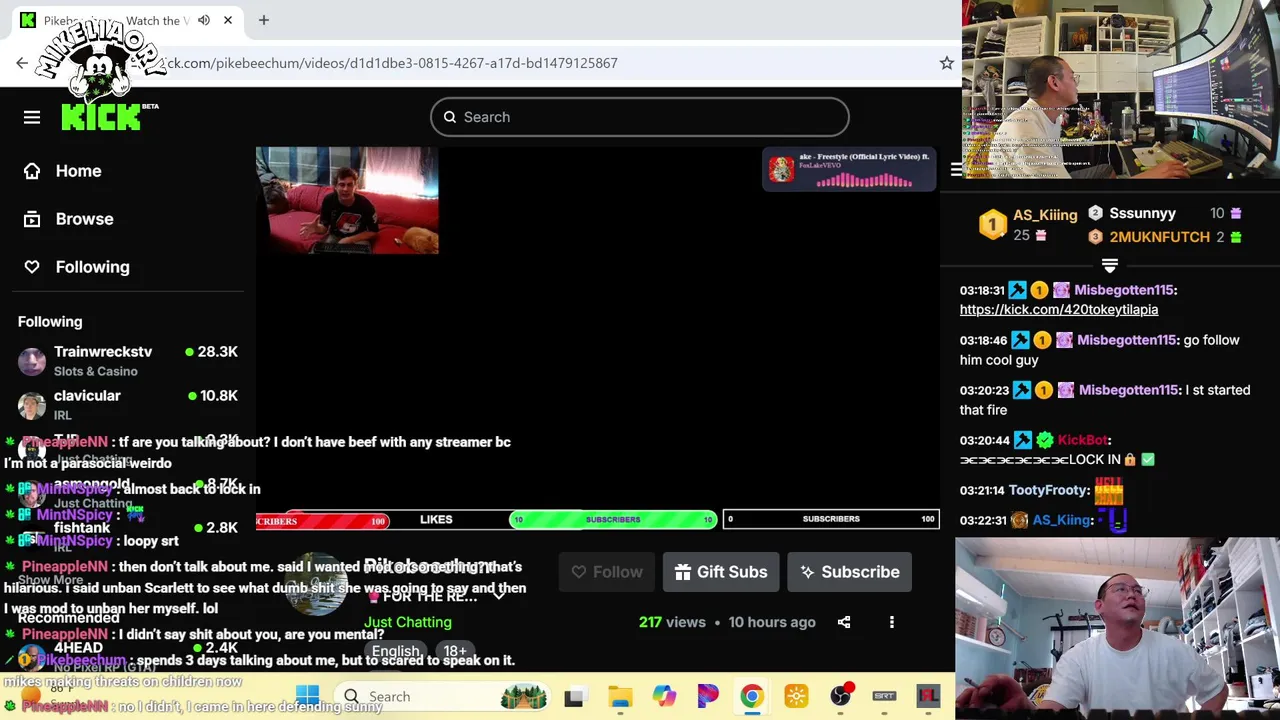Open the Just Chatting category link

[x=408, y=622]
